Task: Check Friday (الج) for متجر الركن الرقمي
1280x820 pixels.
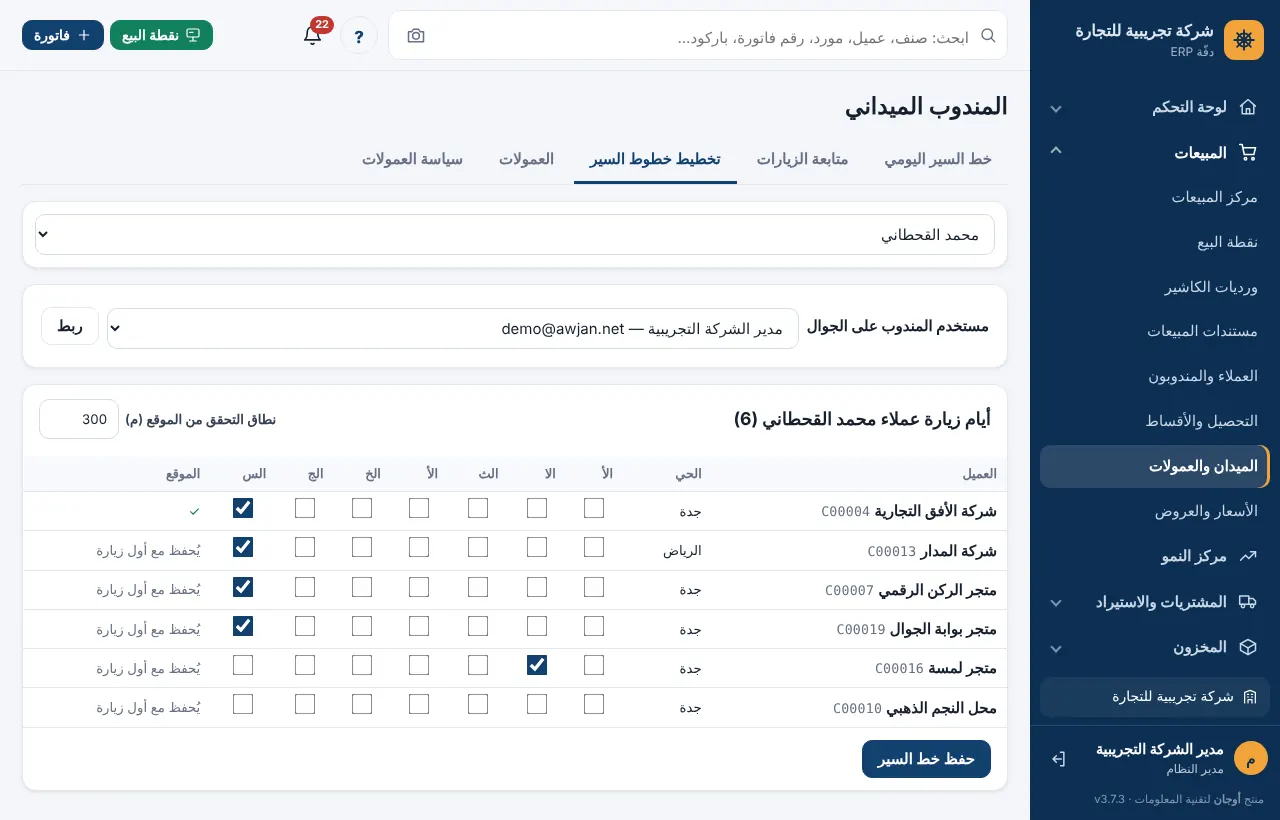Action: [305, 587]
